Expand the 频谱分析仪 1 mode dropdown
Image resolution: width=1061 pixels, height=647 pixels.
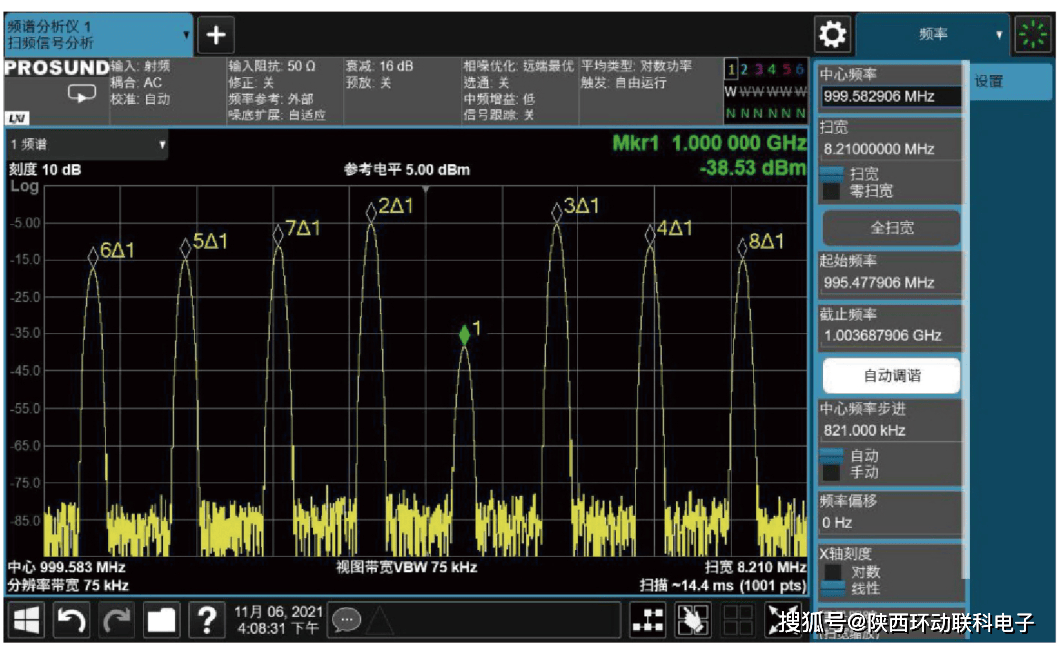click(186, 35)
